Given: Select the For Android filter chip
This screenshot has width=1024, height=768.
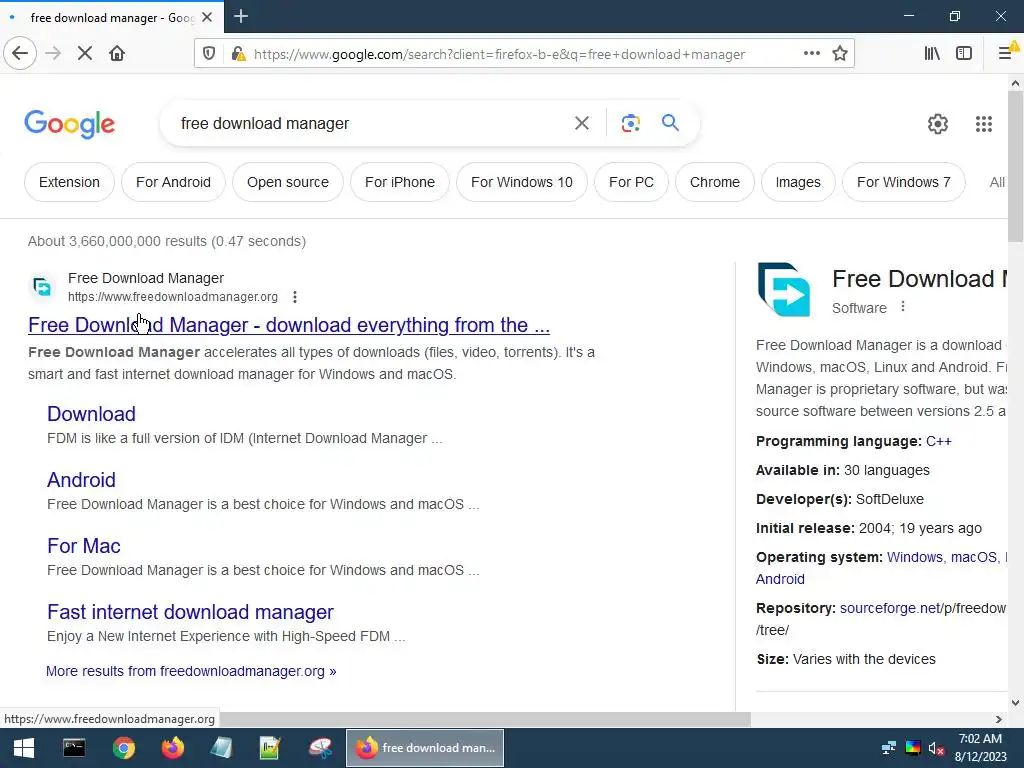Looking at the screenshot, I should [x=173, y=182].
